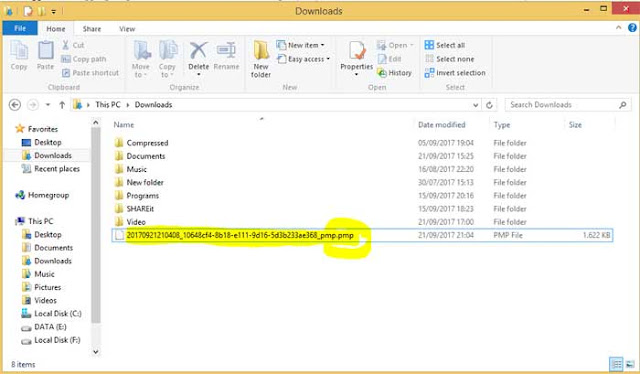Click the Delete red X icon

[198, 51]
